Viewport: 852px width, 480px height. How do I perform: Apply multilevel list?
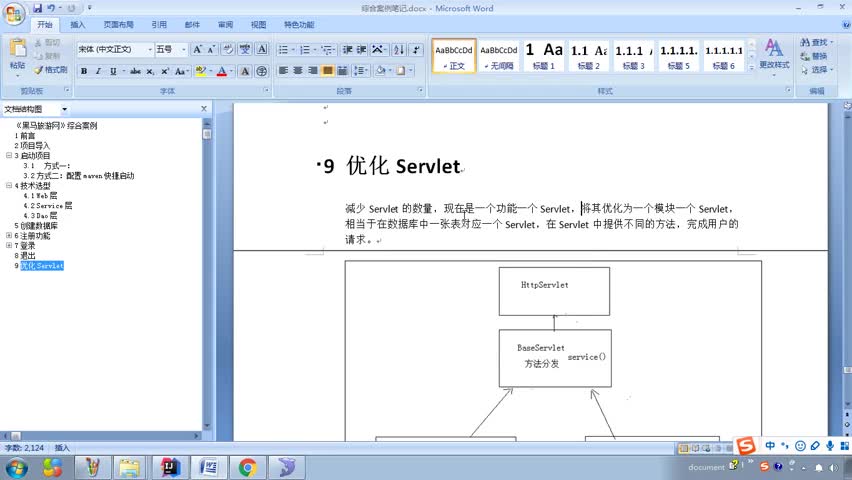(327, 49)
